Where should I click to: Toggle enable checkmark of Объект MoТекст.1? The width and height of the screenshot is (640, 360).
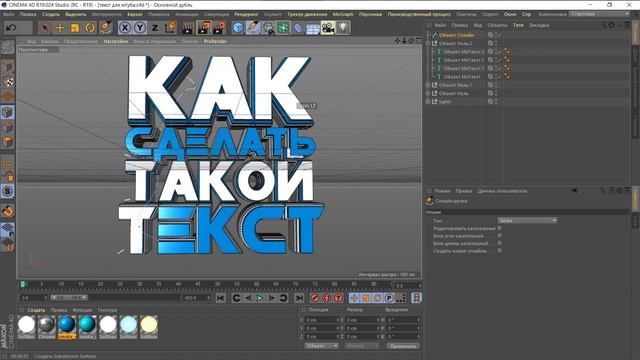pyautogui.click(x=500, y=68)
